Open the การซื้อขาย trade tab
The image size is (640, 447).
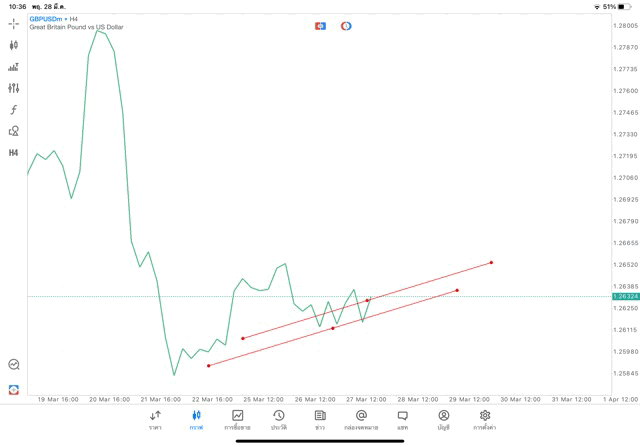click(x=237, y=419)
